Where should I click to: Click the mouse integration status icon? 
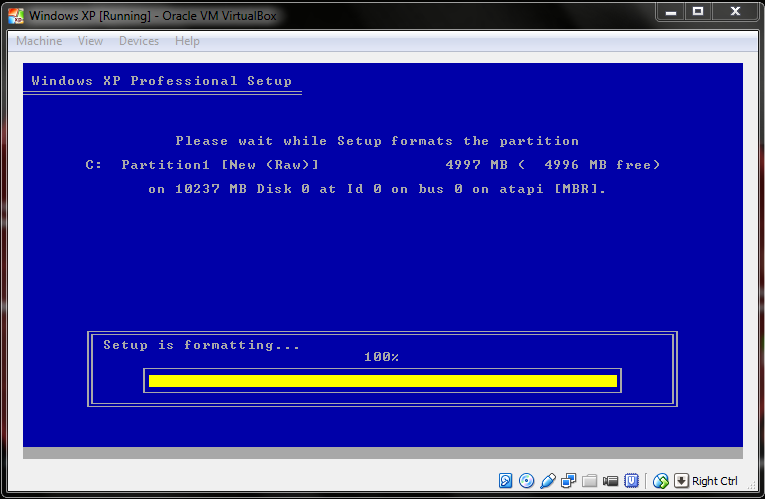click(x=661, y=481)
